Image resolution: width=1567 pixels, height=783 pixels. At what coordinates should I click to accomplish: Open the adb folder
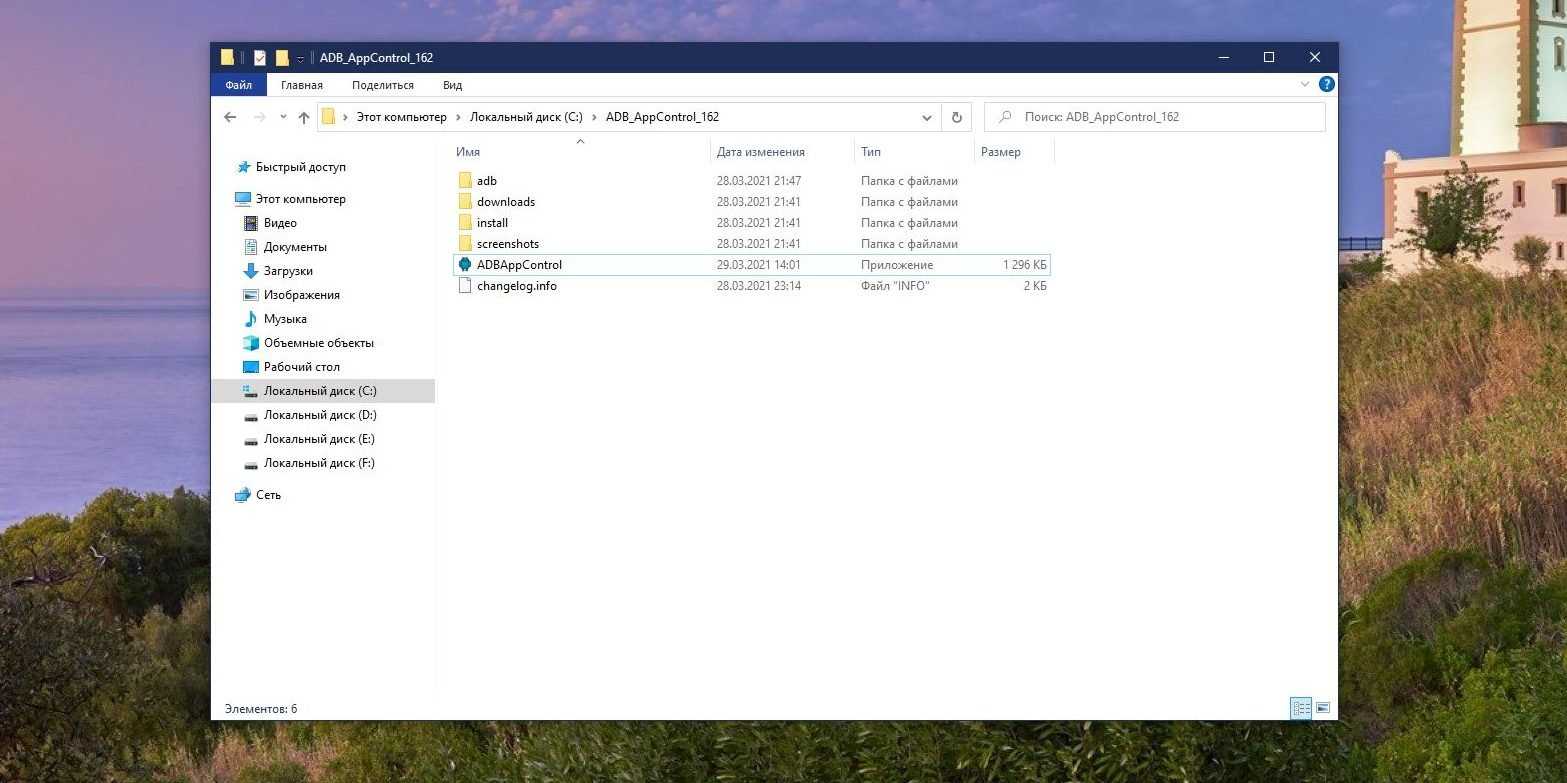[486, 181]
